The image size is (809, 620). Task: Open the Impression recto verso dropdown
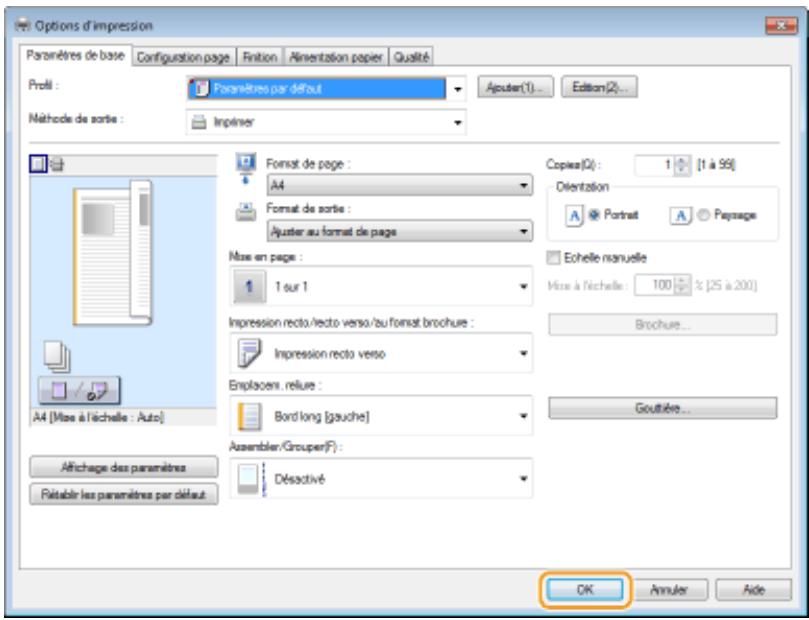381,353
